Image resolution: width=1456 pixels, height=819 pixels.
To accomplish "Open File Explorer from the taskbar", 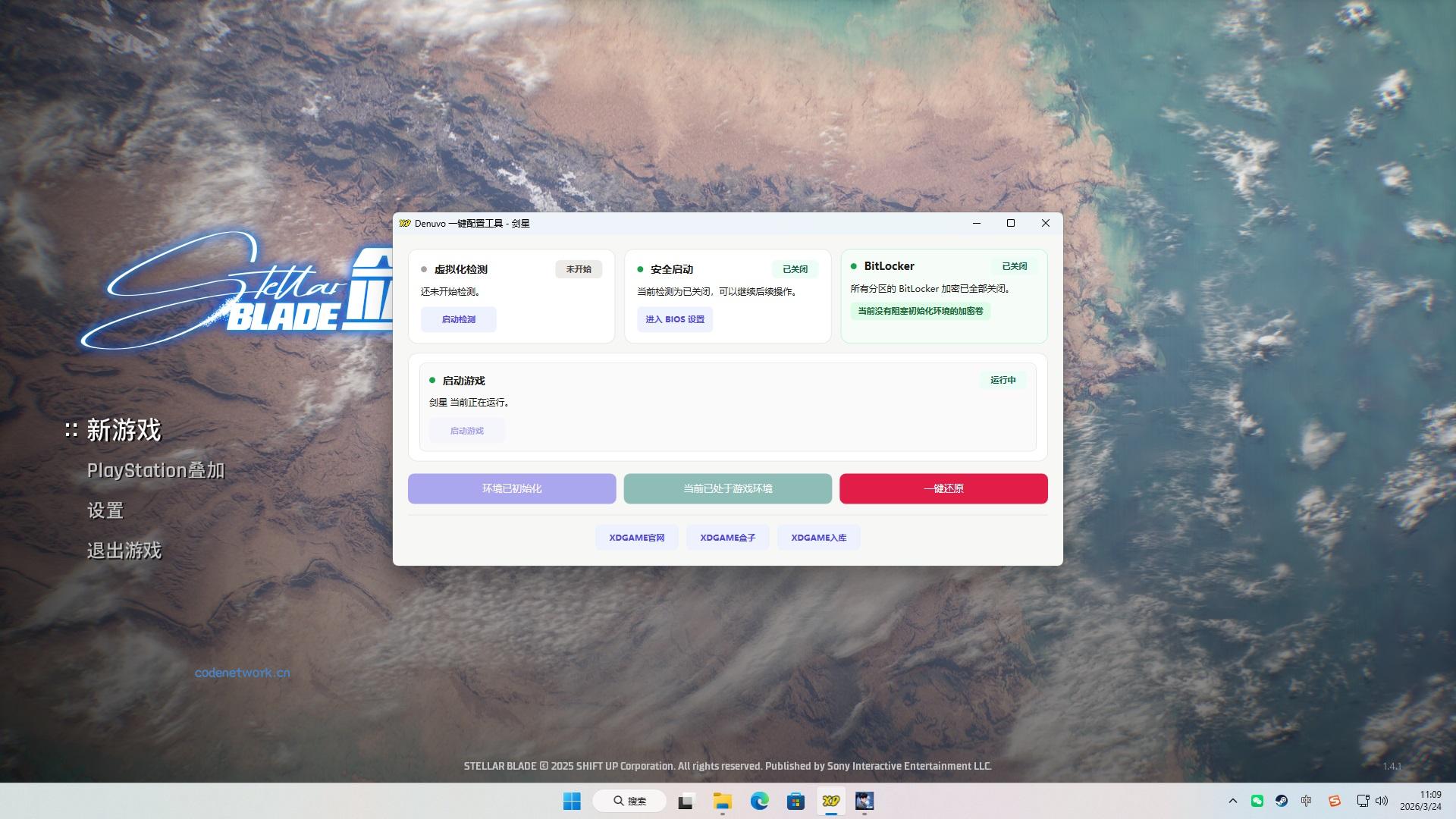I will pyautogui.click(x=722, y=801).
